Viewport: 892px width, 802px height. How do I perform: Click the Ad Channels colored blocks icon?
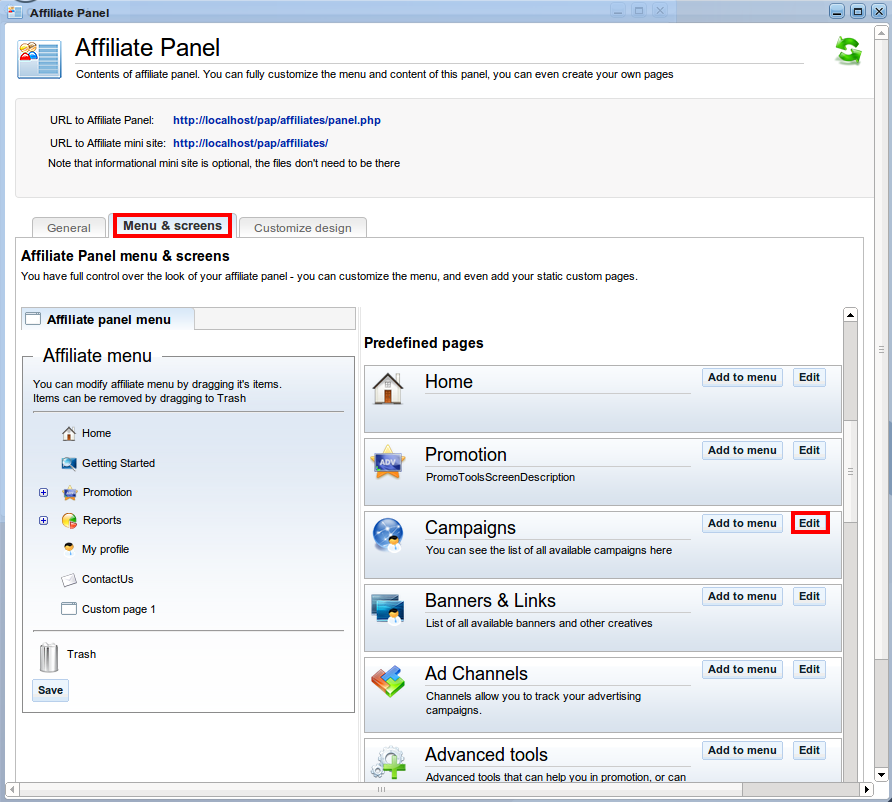[388, 681]
